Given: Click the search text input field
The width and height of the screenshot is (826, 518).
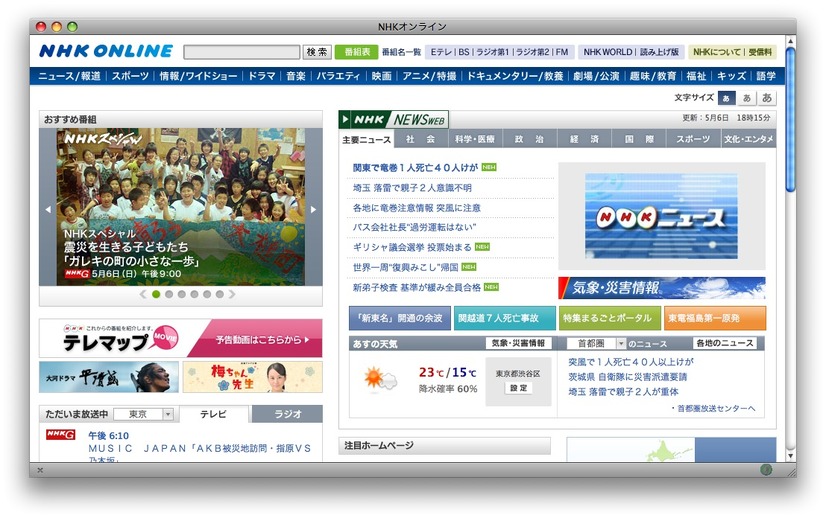Looking at the screenshot, I should 242,52.
